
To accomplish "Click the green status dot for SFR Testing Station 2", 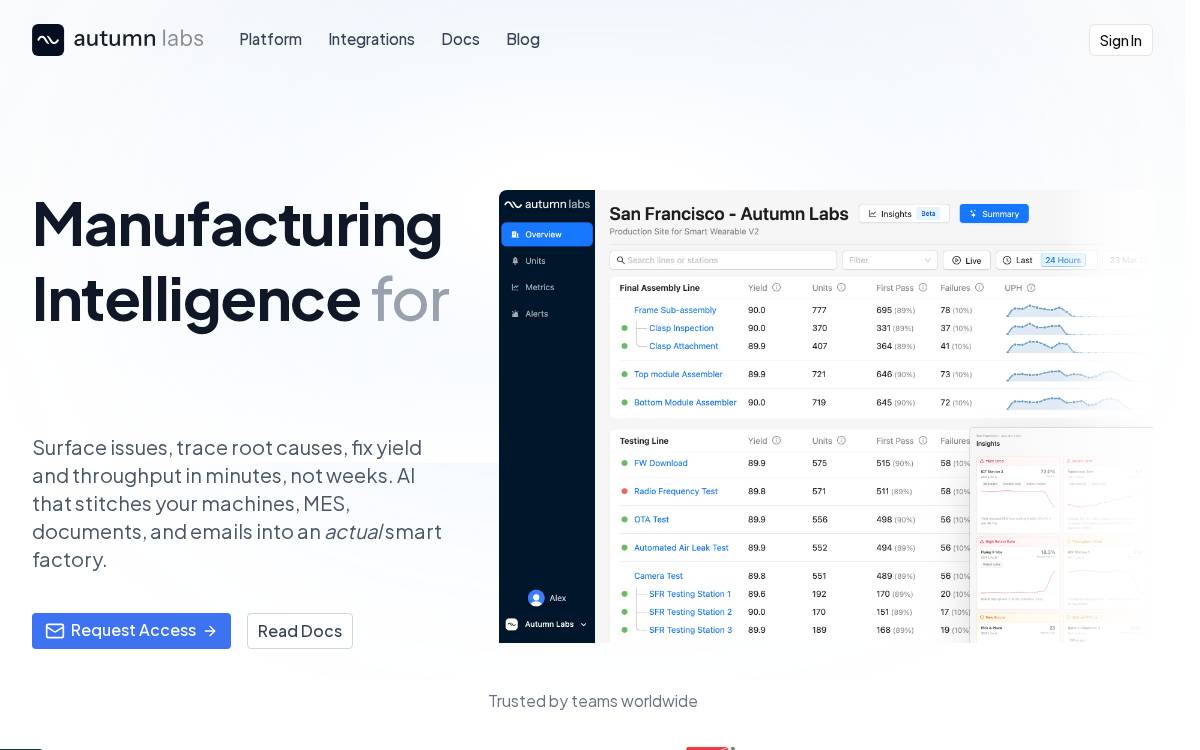I will tap(624, 612).
